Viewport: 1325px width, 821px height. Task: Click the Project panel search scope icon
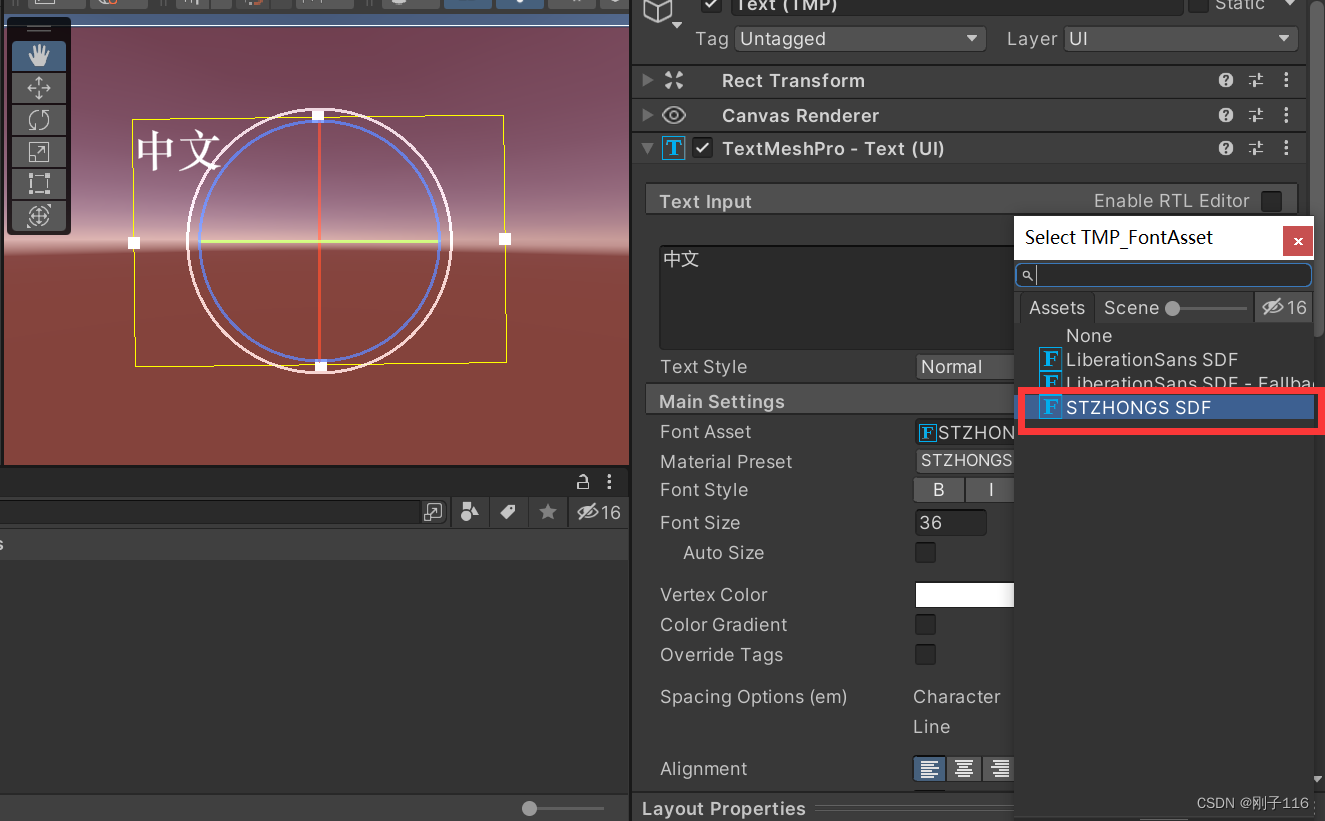(x=433, y=512)
